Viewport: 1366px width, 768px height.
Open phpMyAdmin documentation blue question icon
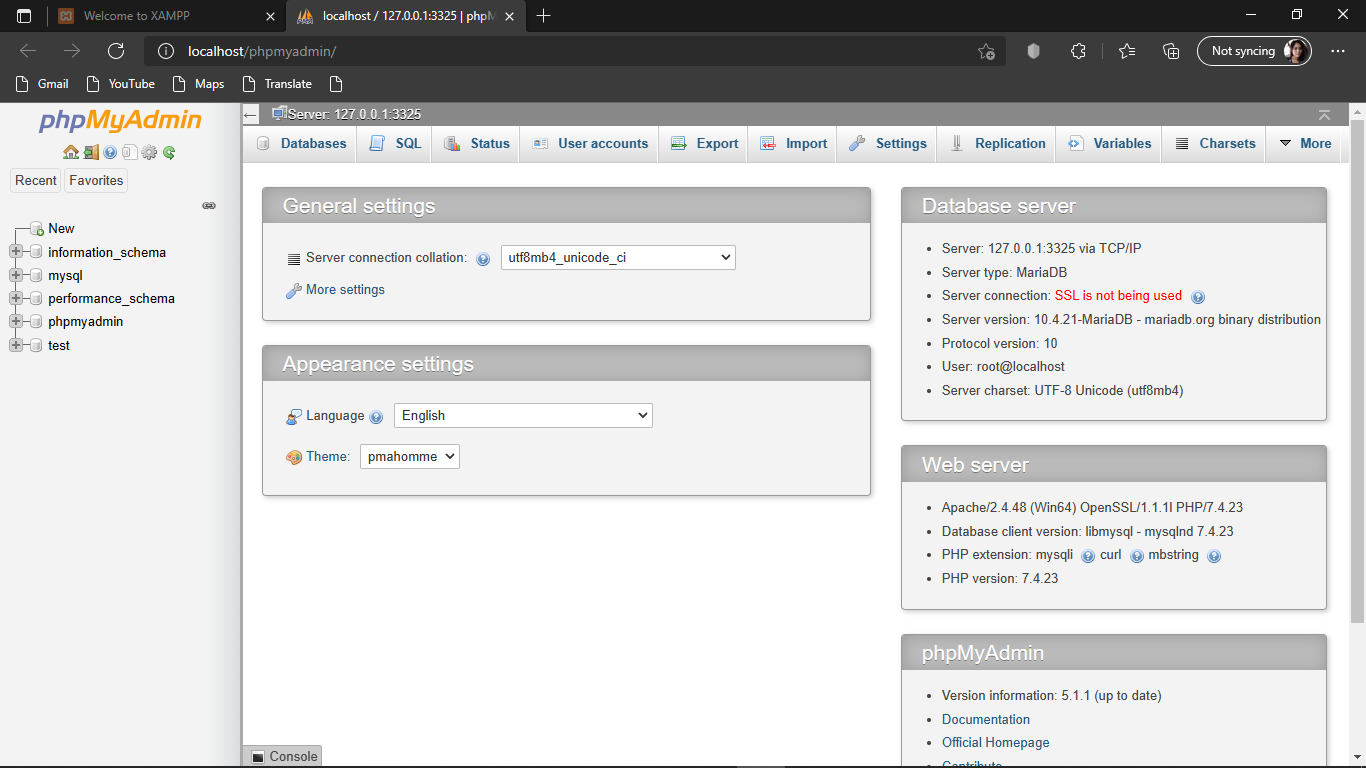(110, 153)
